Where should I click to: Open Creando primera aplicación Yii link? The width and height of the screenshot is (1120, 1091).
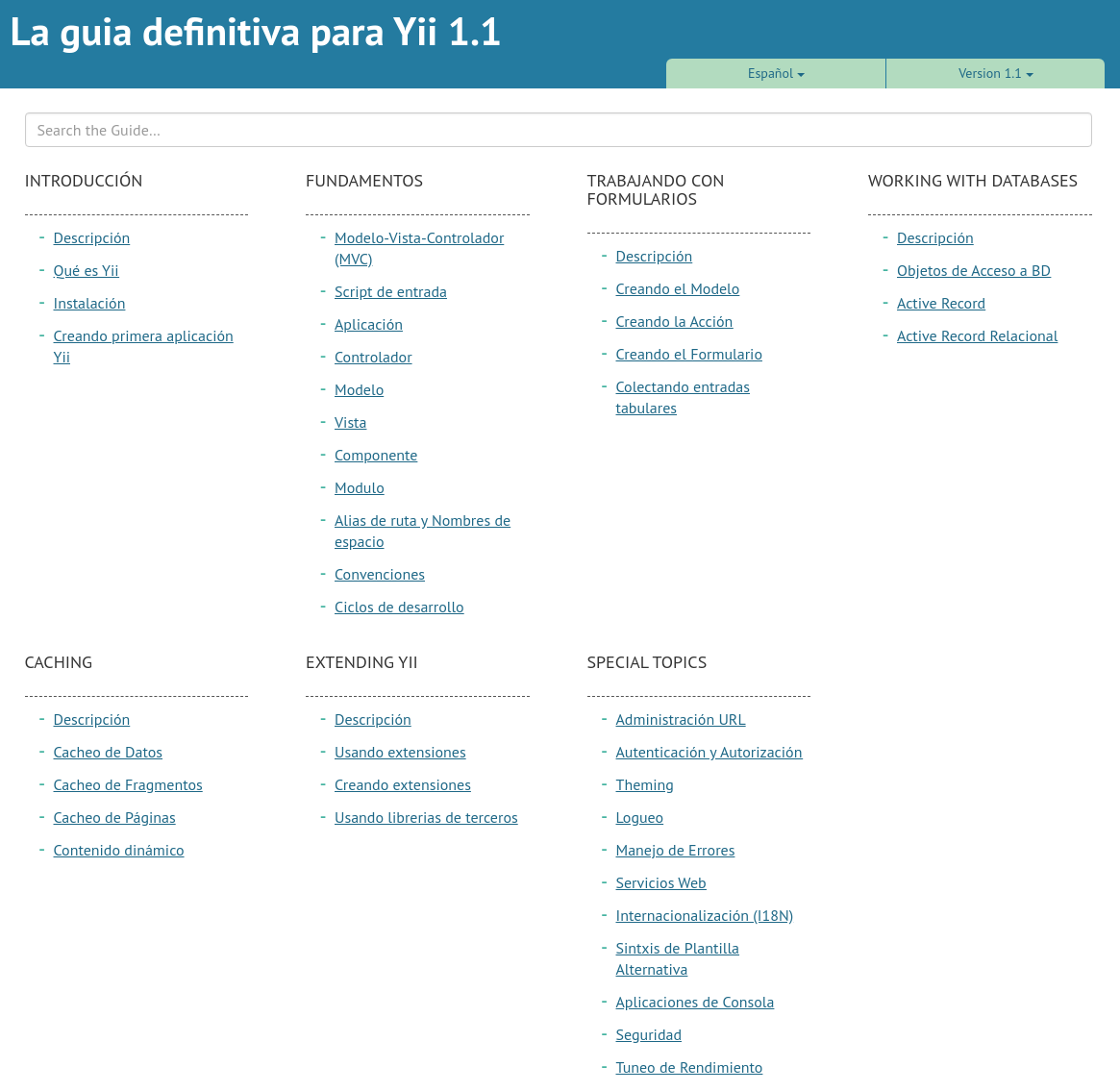pos(143,347)
